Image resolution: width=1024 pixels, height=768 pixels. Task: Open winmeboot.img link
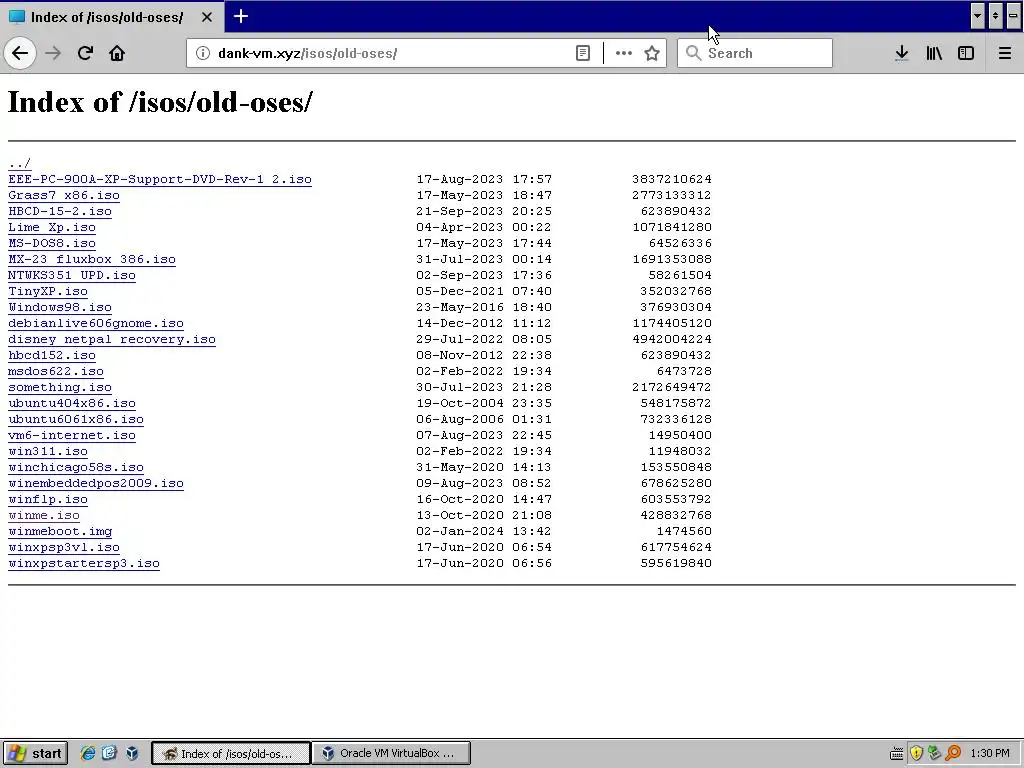click(x=60, y=531)
